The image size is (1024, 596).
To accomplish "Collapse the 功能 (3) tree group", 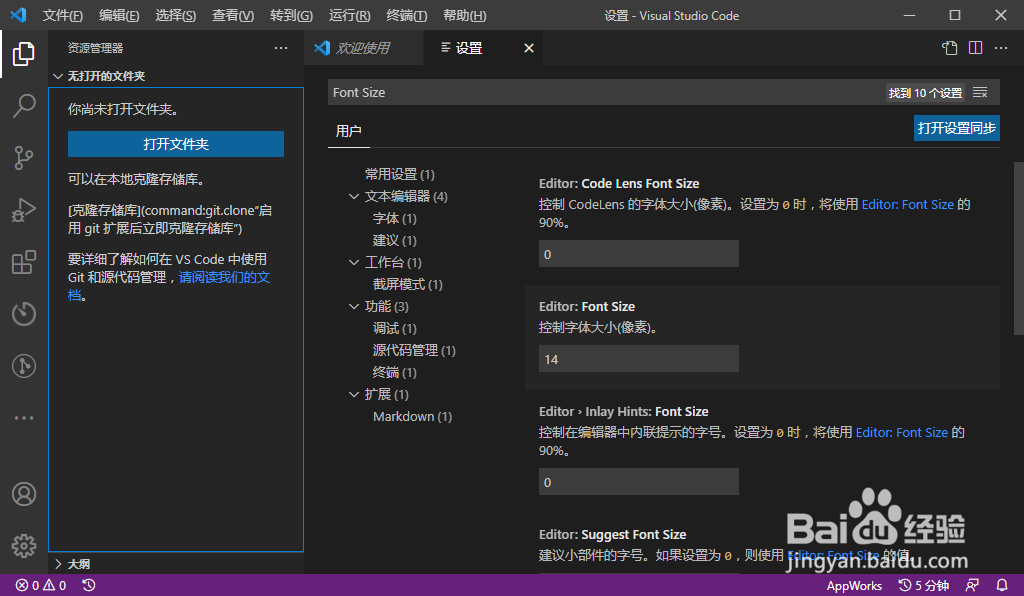I will (353, 306).
